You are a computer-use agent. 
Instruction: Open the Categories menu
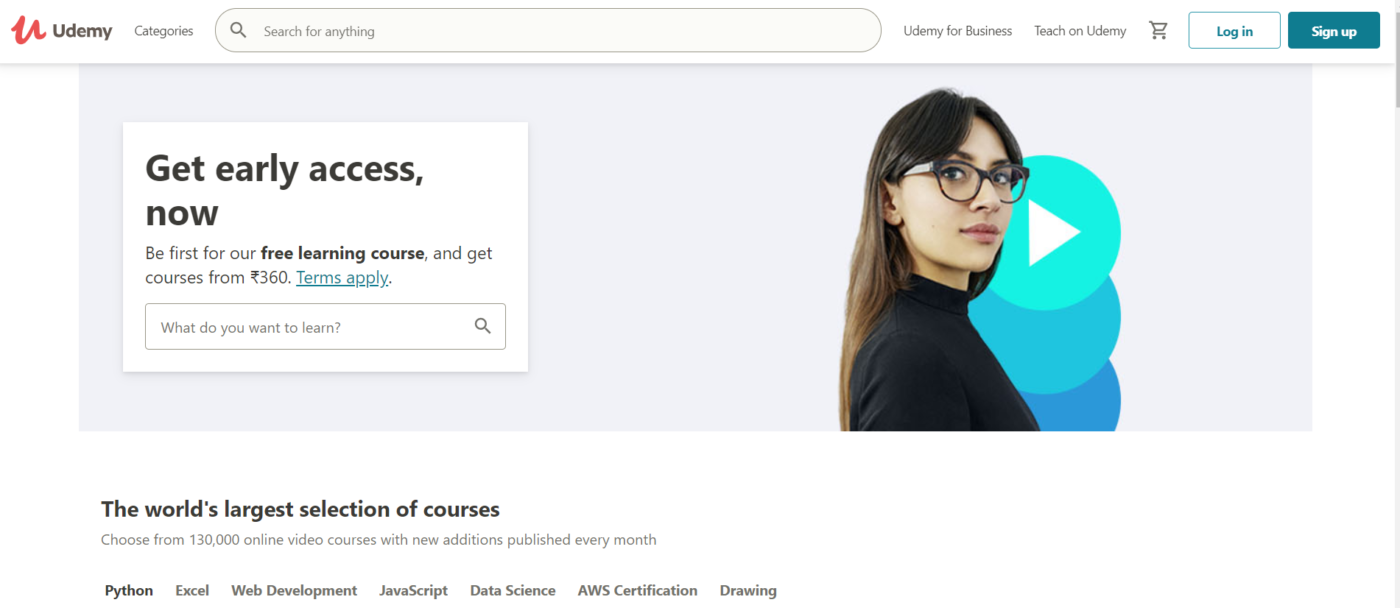(x=164, y=31)
